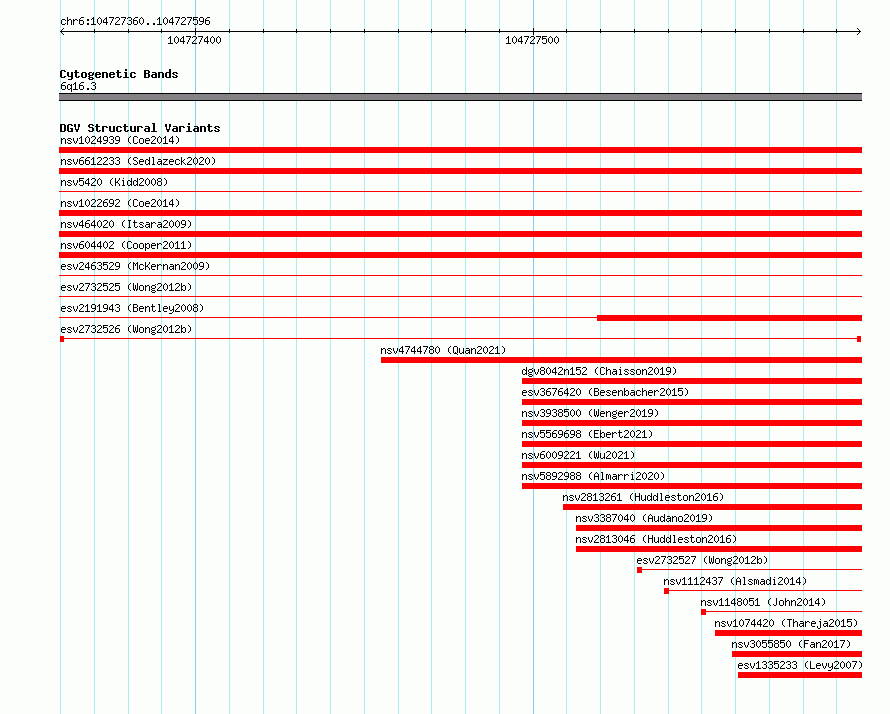Image resolution: width=890 pixels, height=714 pixels.
Task: Click the nsv6009221 (Wu2021) label
Action: [578, 455]
